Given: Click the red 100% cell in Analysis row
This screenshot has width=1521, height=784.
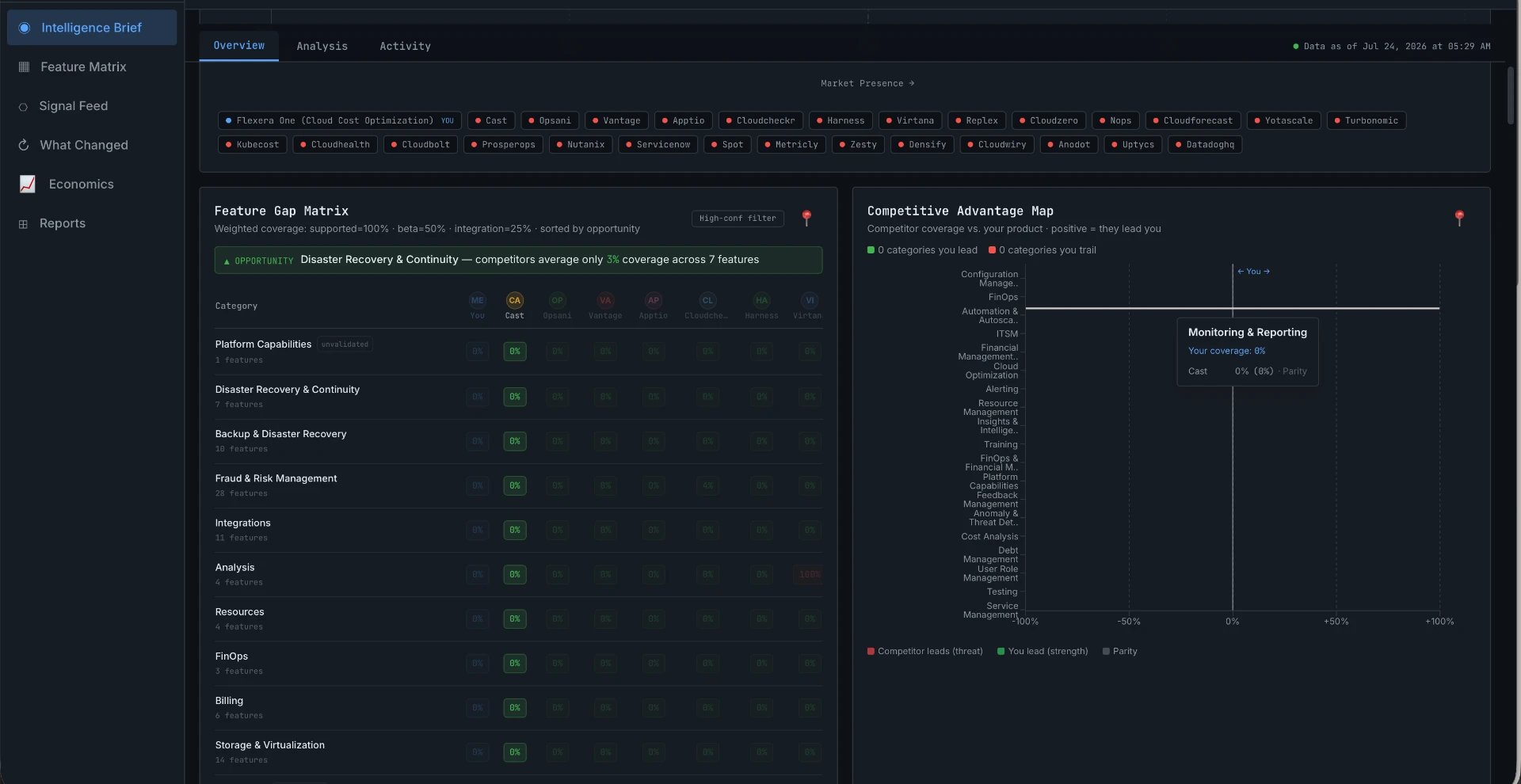Looking at the screenshot, I should (809, 574).
